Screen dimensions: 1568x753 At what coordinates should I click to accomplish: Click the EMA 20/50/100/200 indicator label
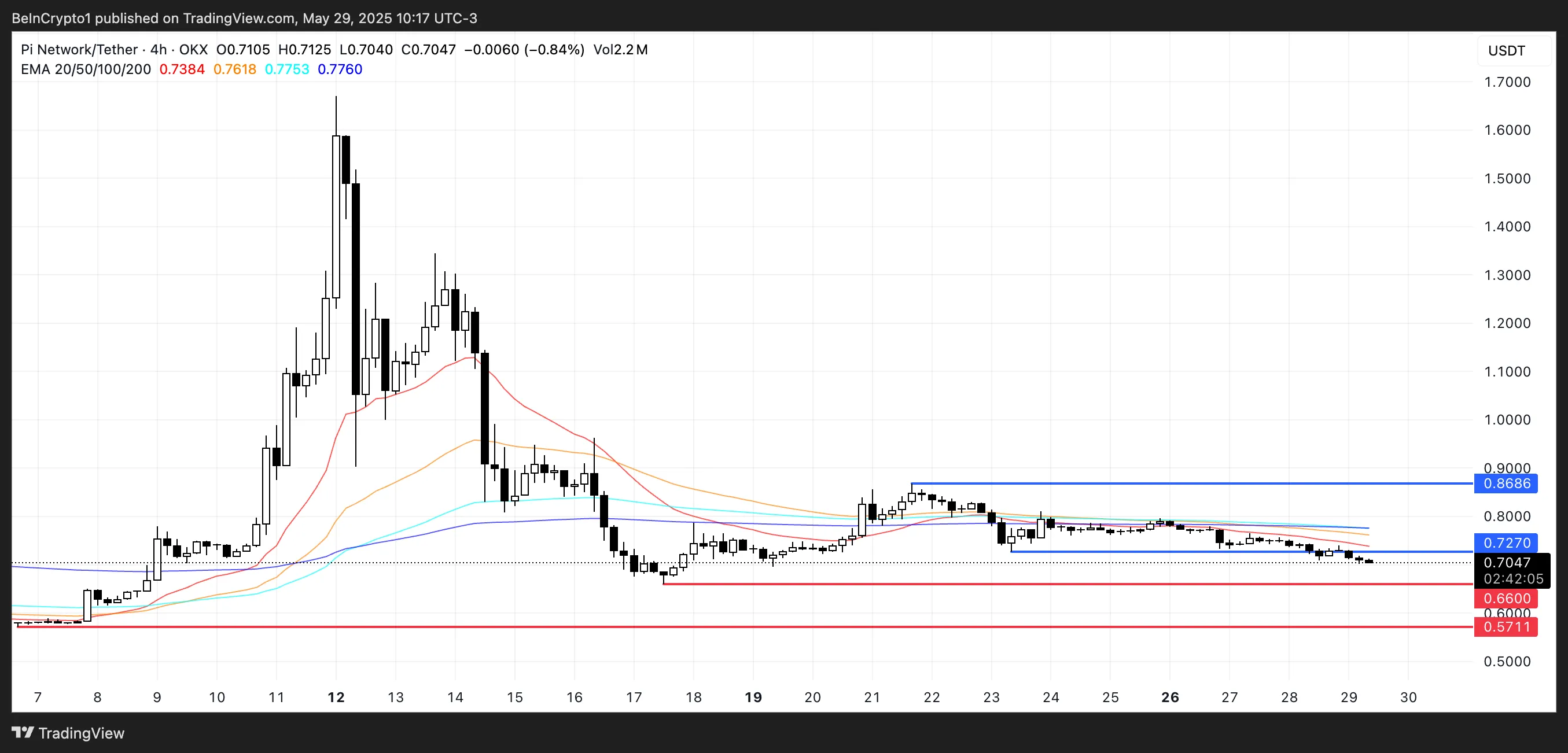pyautogui.click(x=86, y=69)
